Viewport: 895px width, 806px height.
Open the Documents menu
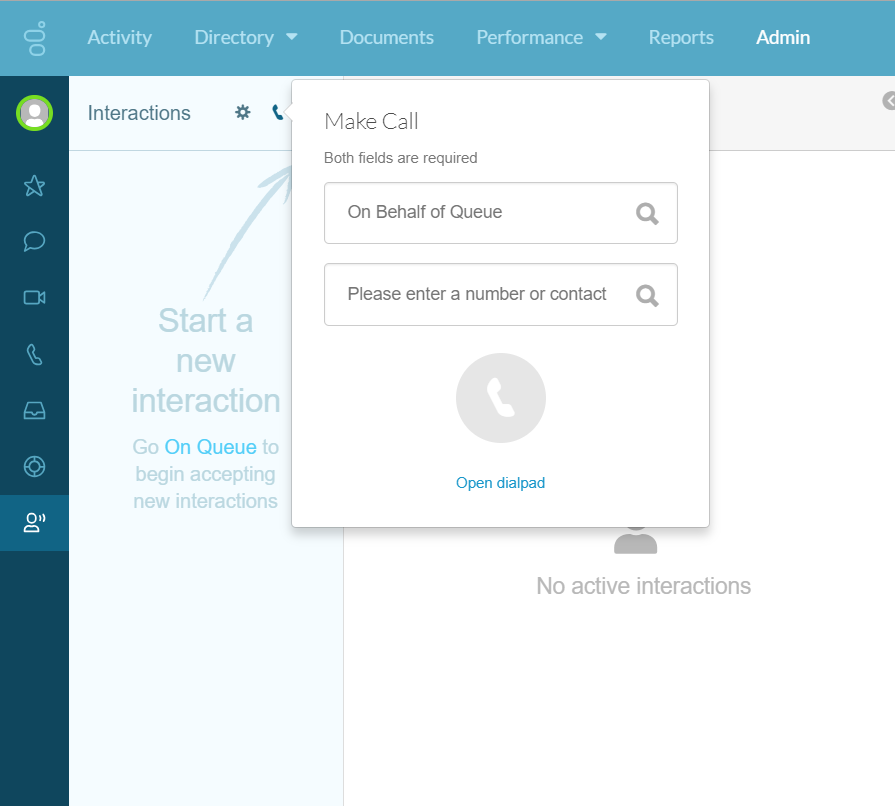click(x=386, y=38)
